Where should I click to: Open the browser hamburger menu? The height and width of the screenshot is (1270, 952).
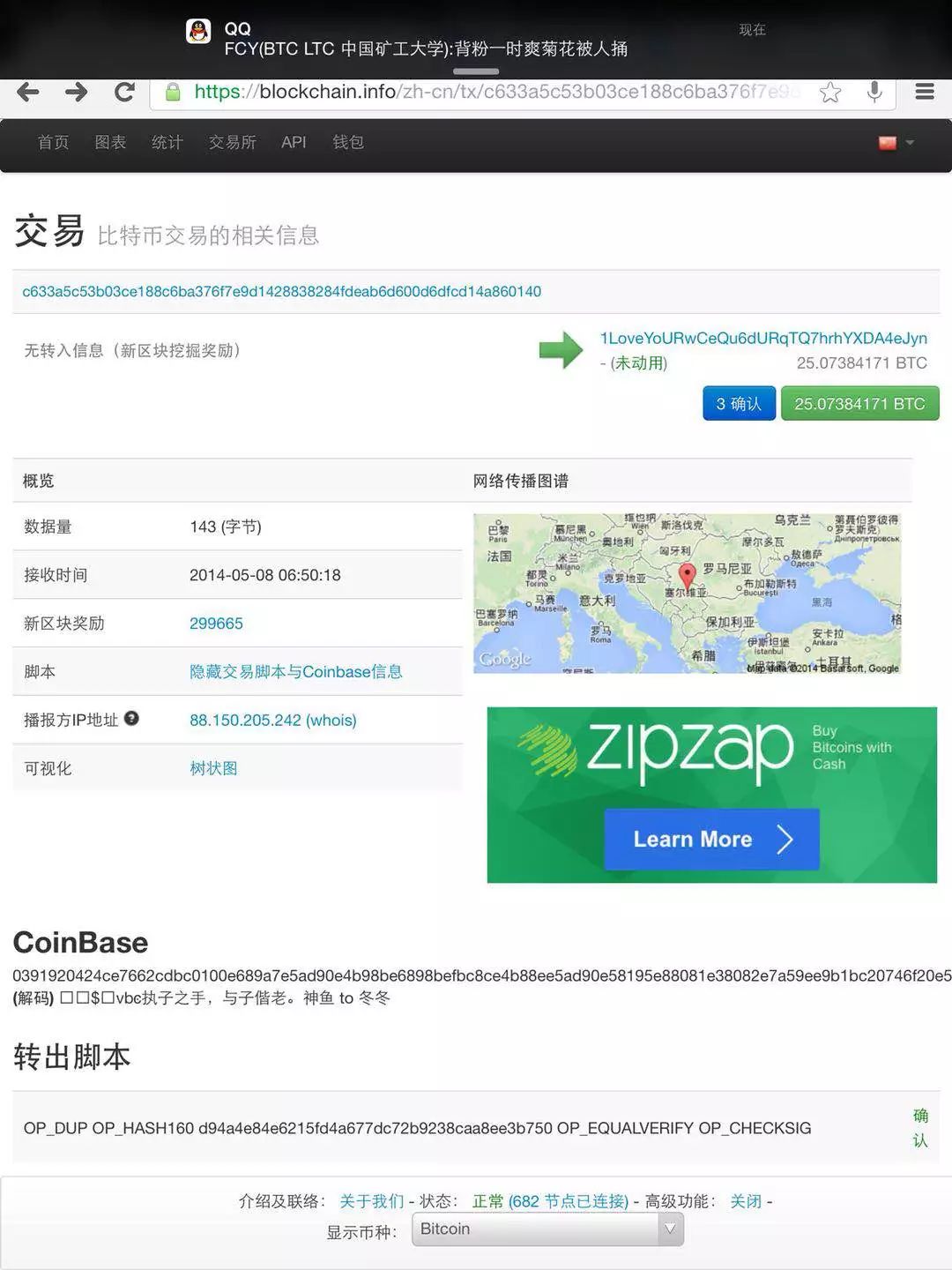tap(925, 92)
